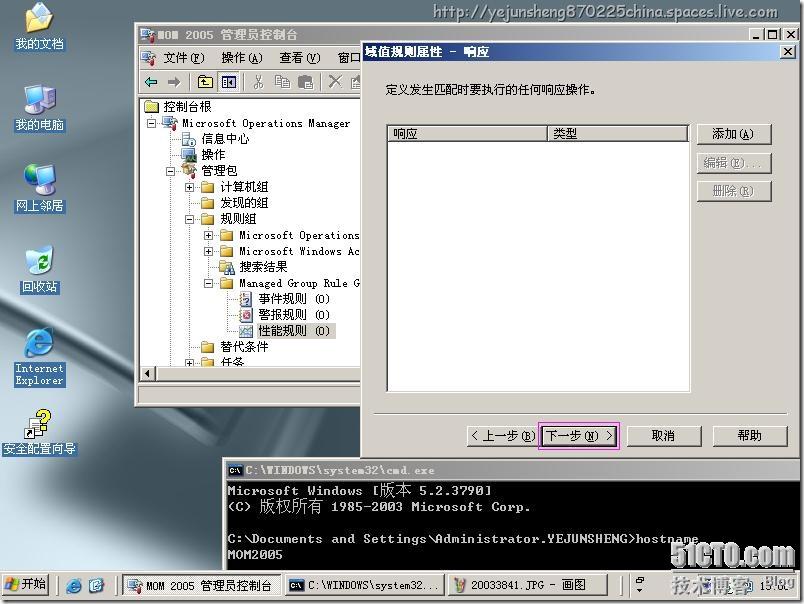804x604 pixels.
Task: Select the Recycle Bin desktop icon
Action: (39, 270)
